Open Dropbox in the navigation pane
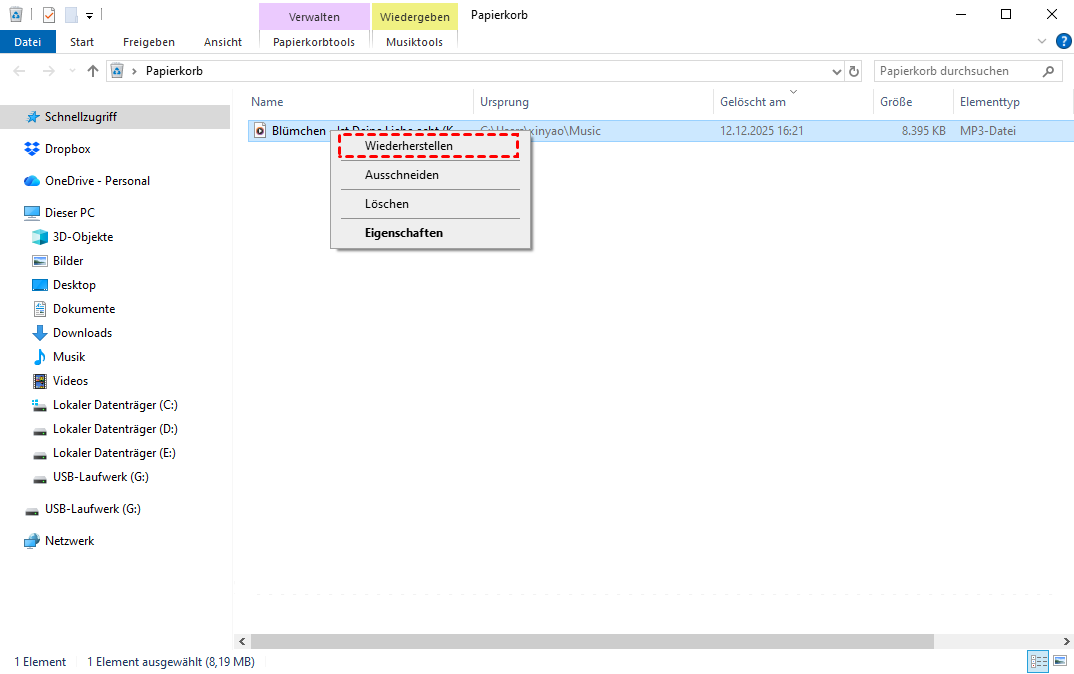The width and height of the screenshot is (1074, 674). (67, 149)
